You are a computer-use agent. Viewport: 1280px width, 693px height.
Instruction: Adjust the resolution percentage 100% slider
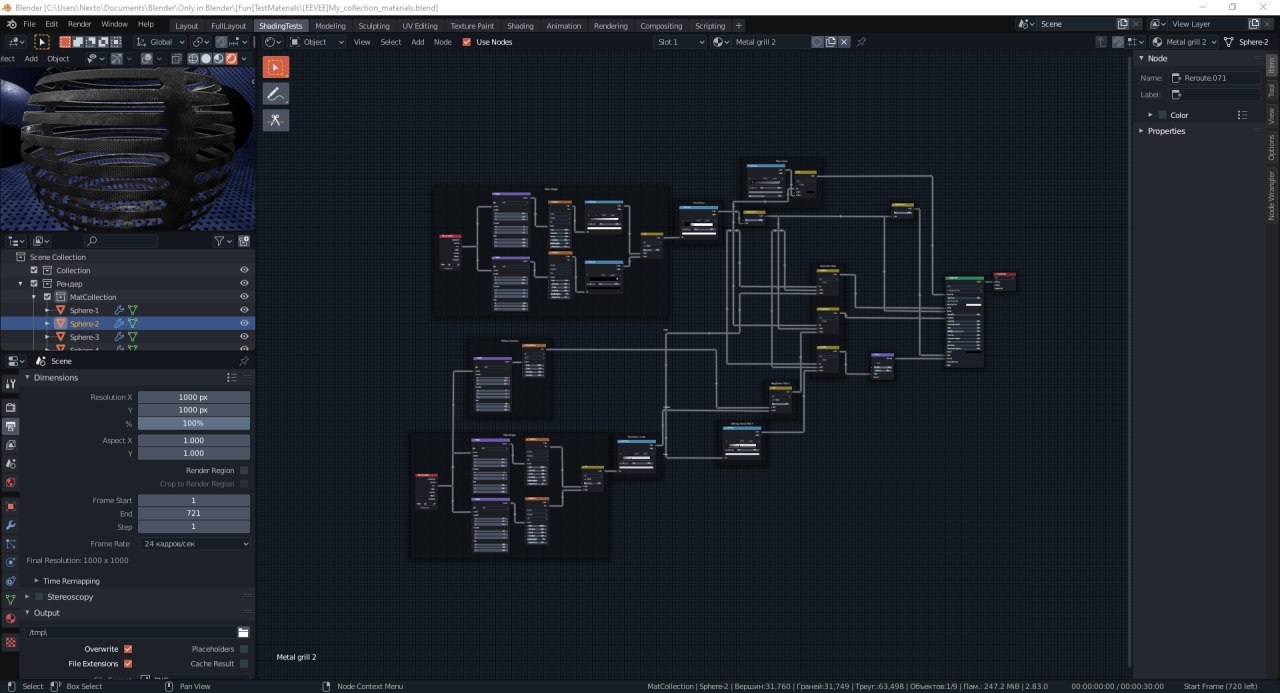[x=194, y=423]
